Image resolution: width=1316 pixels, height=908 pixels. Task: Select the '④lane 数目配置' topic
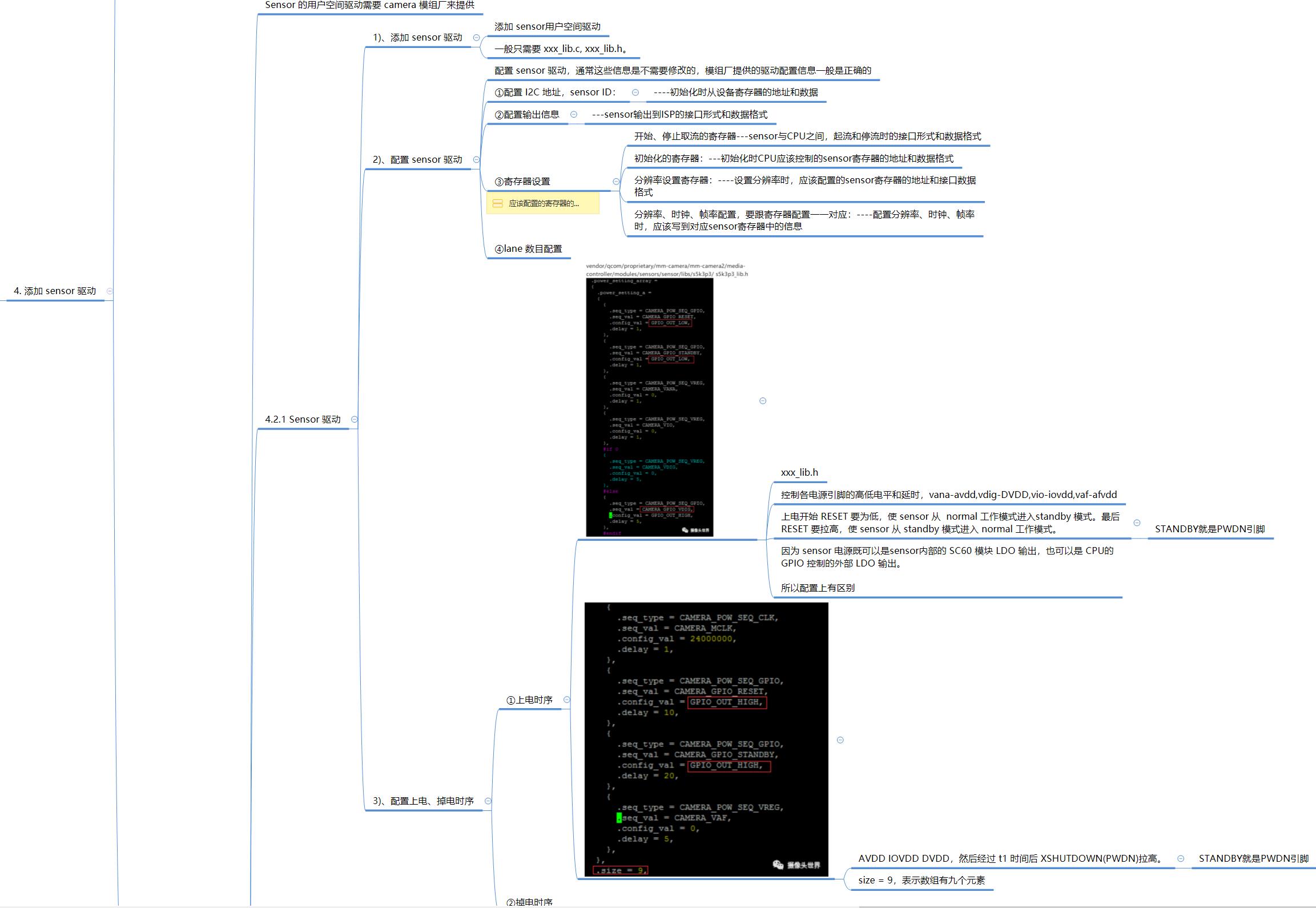528,249
